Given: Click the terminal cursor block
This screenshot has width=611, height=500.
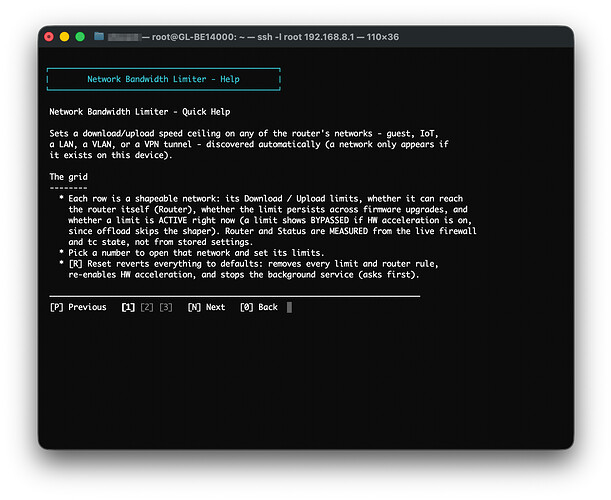Looking at the screenshot, I should click(x=289, y=307).
